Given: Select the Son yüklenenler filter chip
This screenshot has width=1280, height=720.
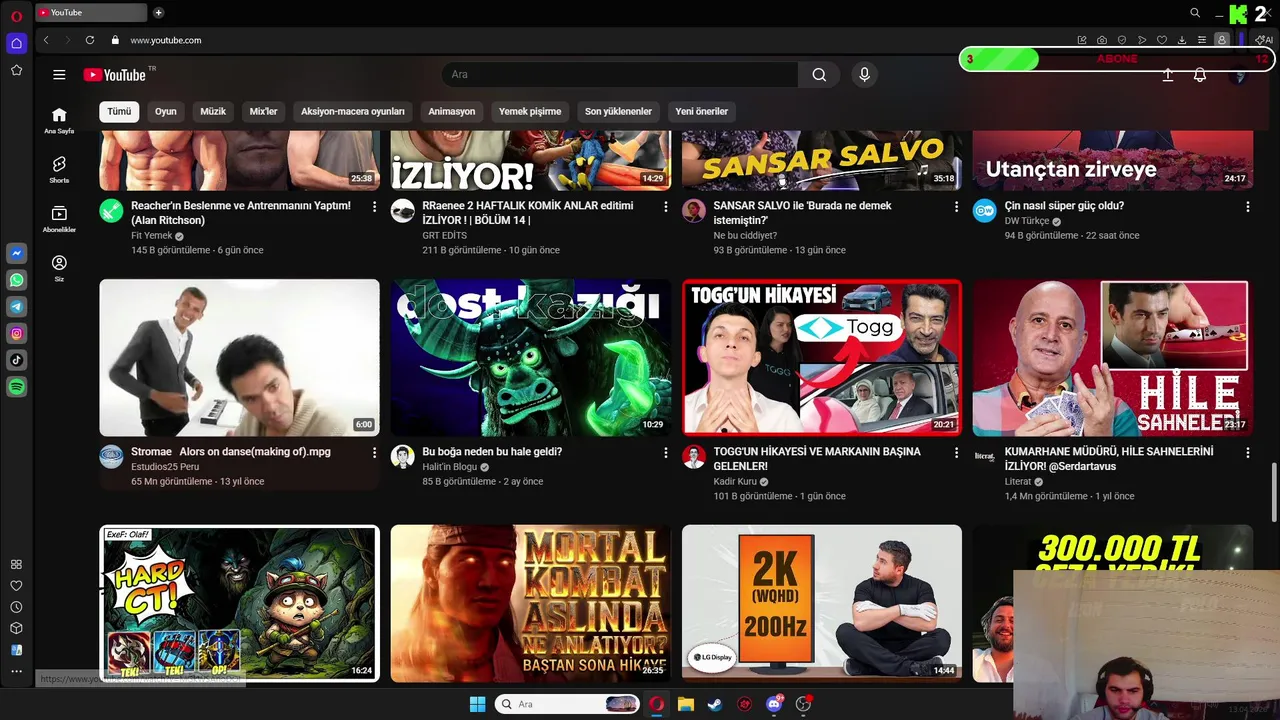Looking at the screenshot, I should 618,111.
